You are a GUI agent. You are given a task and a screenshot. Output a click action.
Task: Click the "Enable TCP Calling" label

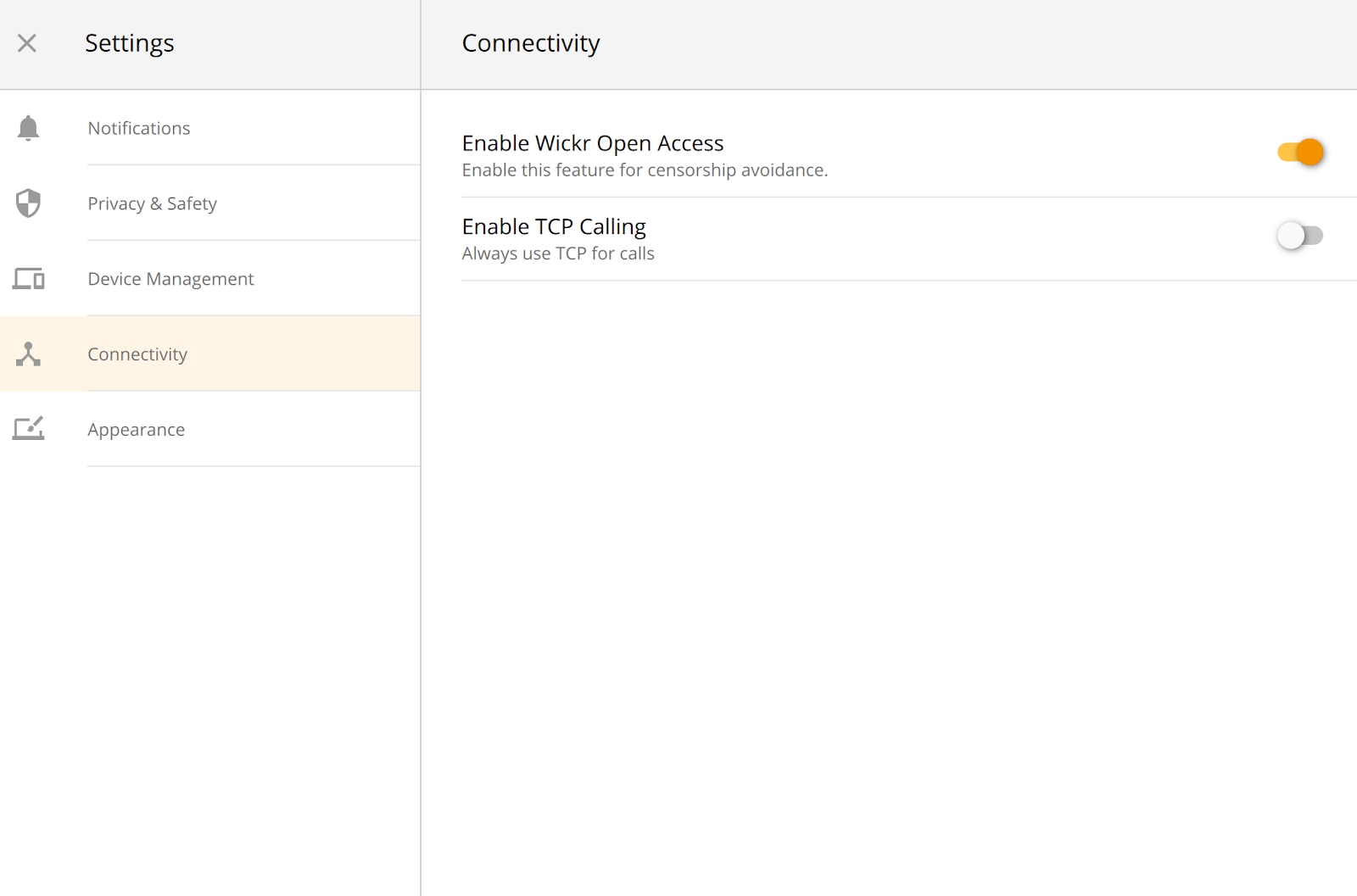554,226
